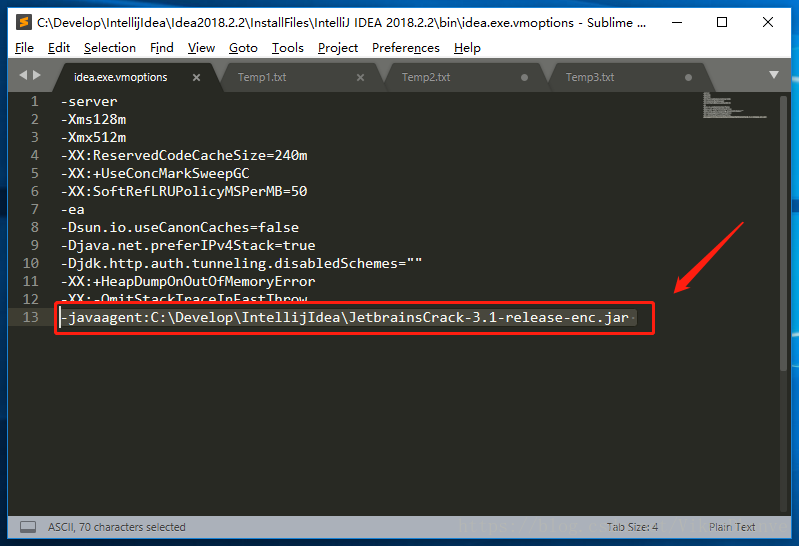Switch to Temp3.txt tab
Image resolution: width=799 pixels, height=546 pixels.
pyautogui.click(x=590, y=77)
